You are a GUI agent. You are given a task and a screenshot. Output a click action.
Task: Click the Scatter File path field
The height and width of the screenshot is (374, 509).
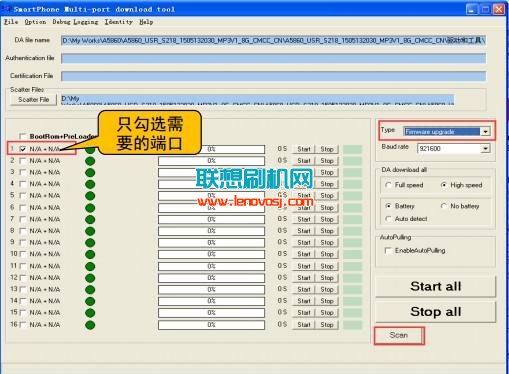(x=257, y=100)
